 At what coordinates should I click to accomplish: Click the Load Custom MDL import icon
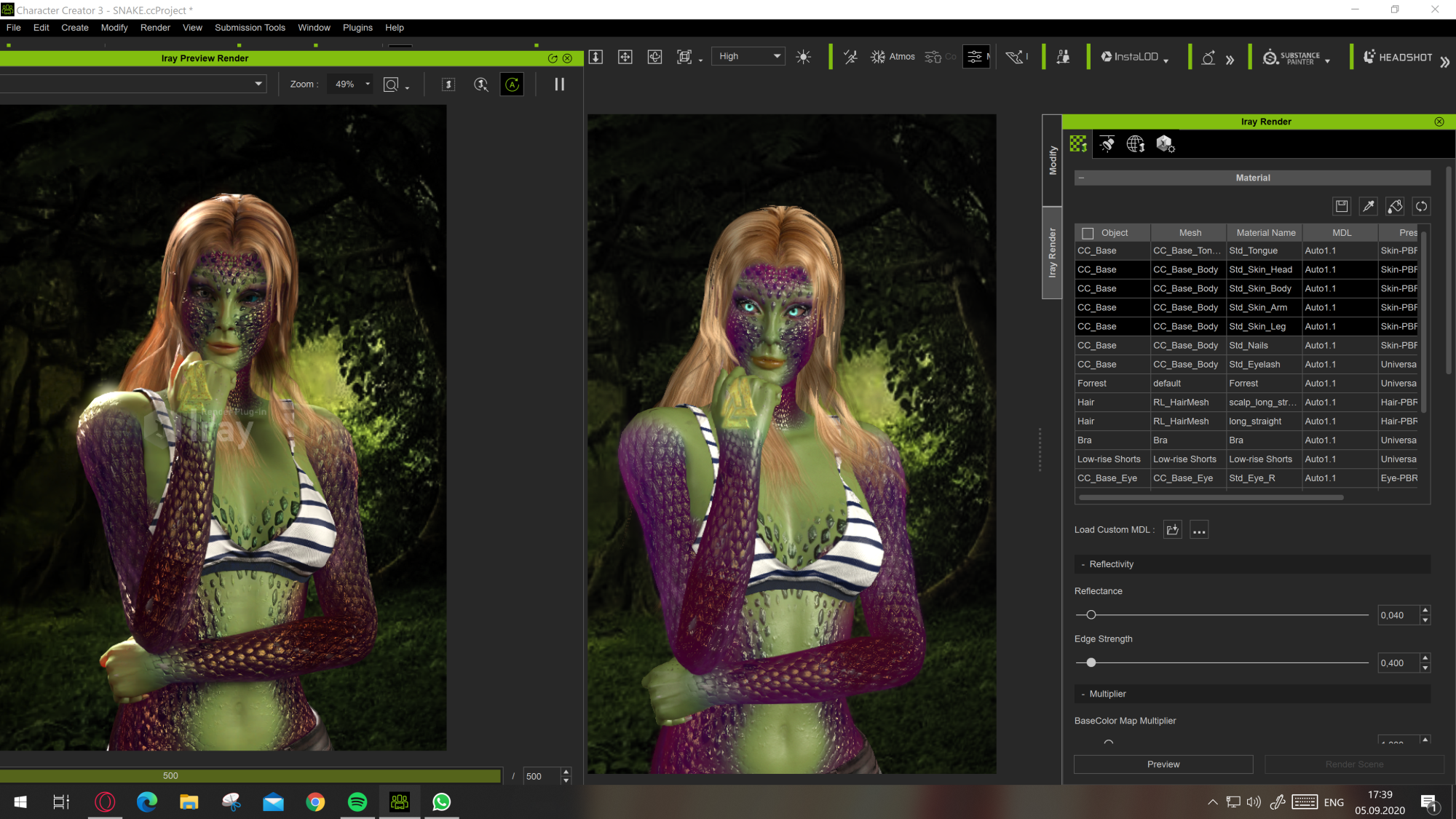[x=1172, y=530]
